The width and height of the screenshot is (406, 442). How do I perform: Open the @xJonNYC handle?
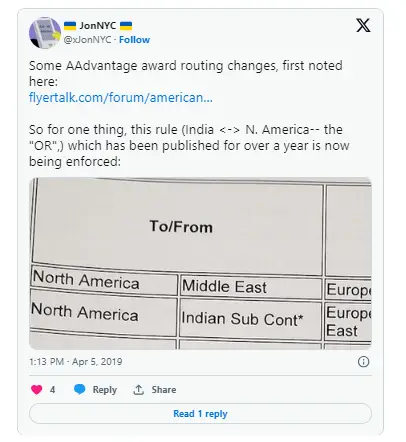(x=87, y=40)
